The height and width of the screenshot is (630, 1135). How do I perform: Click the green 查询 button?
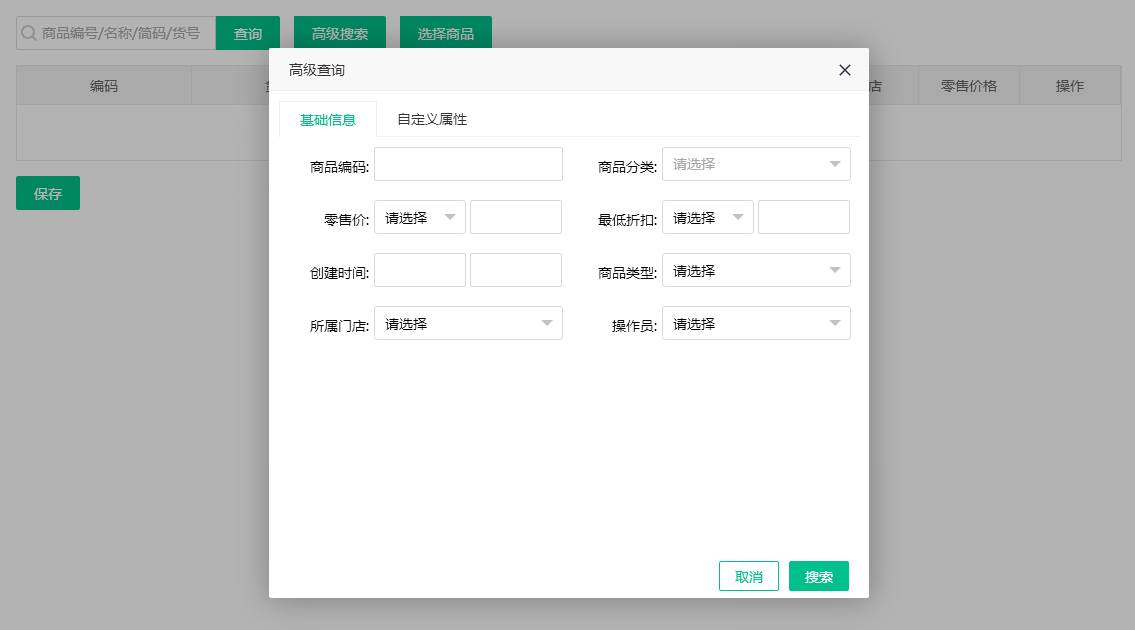pos(247,32)
